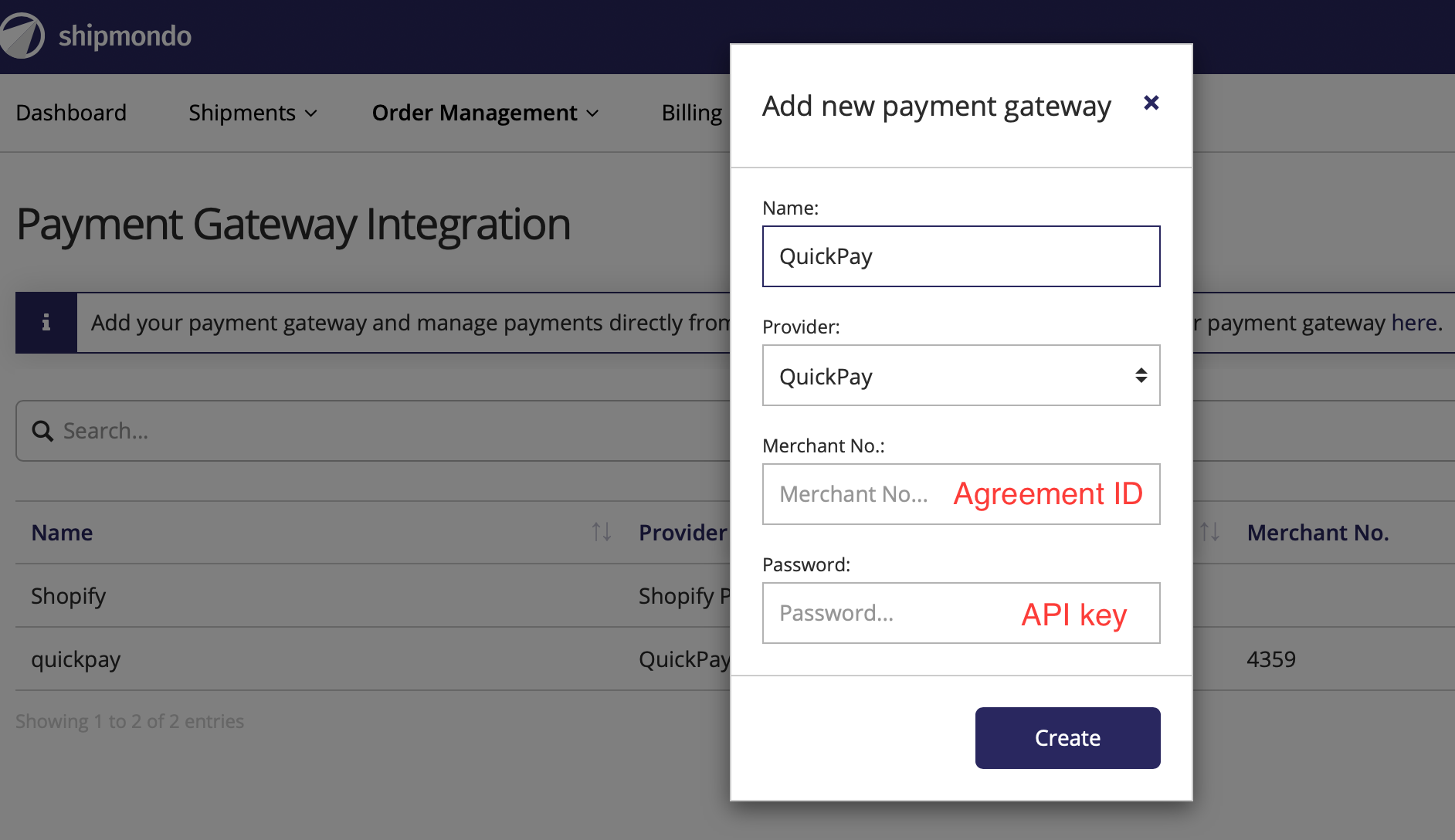Focus the Name field containing QuickPay
The image size is (1455, 840).
pos(961,256)
